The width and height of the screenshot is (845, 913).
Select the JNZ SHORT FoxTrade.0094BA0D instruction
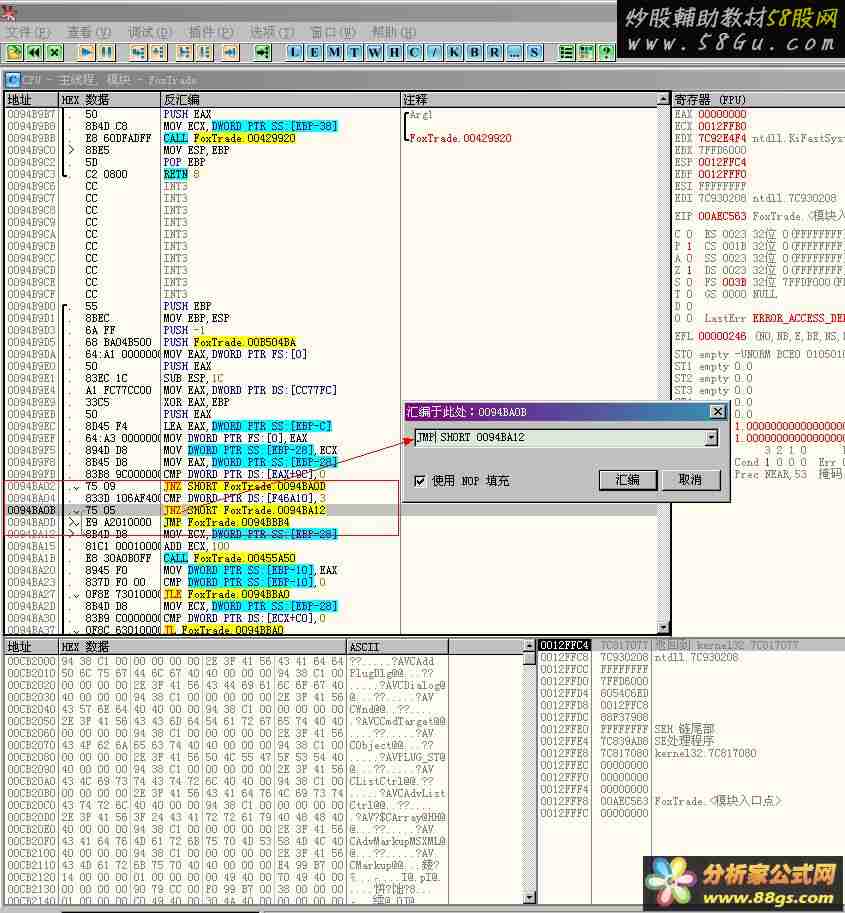[245, 486]
